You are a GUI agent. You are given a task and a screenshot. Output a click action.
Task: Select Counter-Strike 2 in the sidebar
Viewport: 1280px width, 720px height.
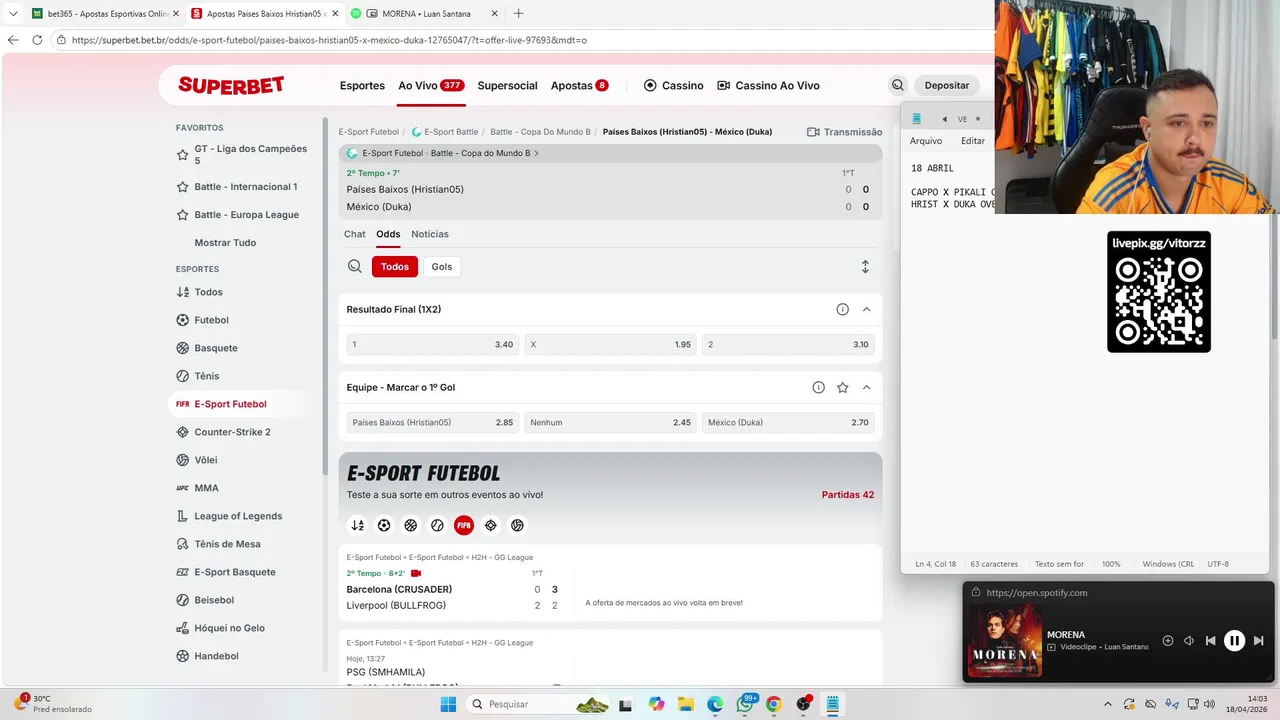tap(232, 432)
